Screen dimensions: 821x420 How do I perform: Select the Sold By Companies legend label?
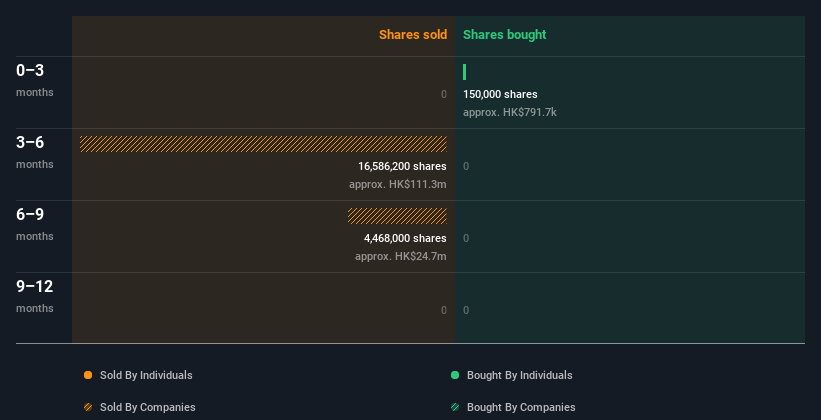coord(148,407)
